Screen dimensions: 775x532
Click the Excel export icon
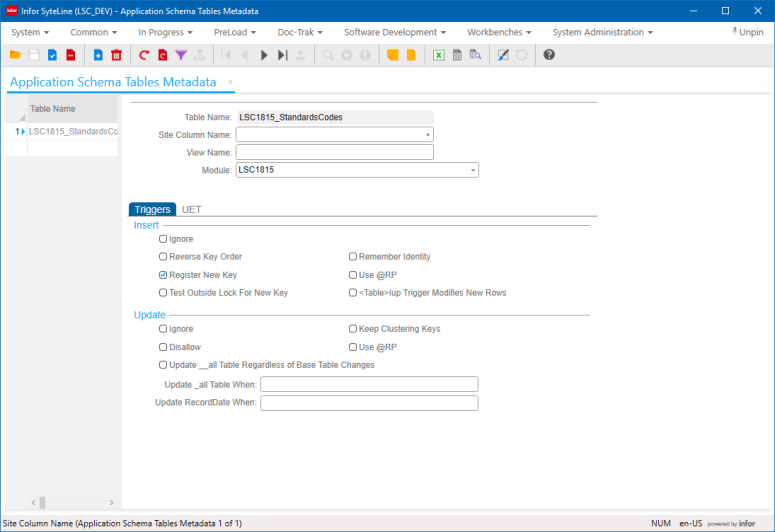(x=438, y=55)
